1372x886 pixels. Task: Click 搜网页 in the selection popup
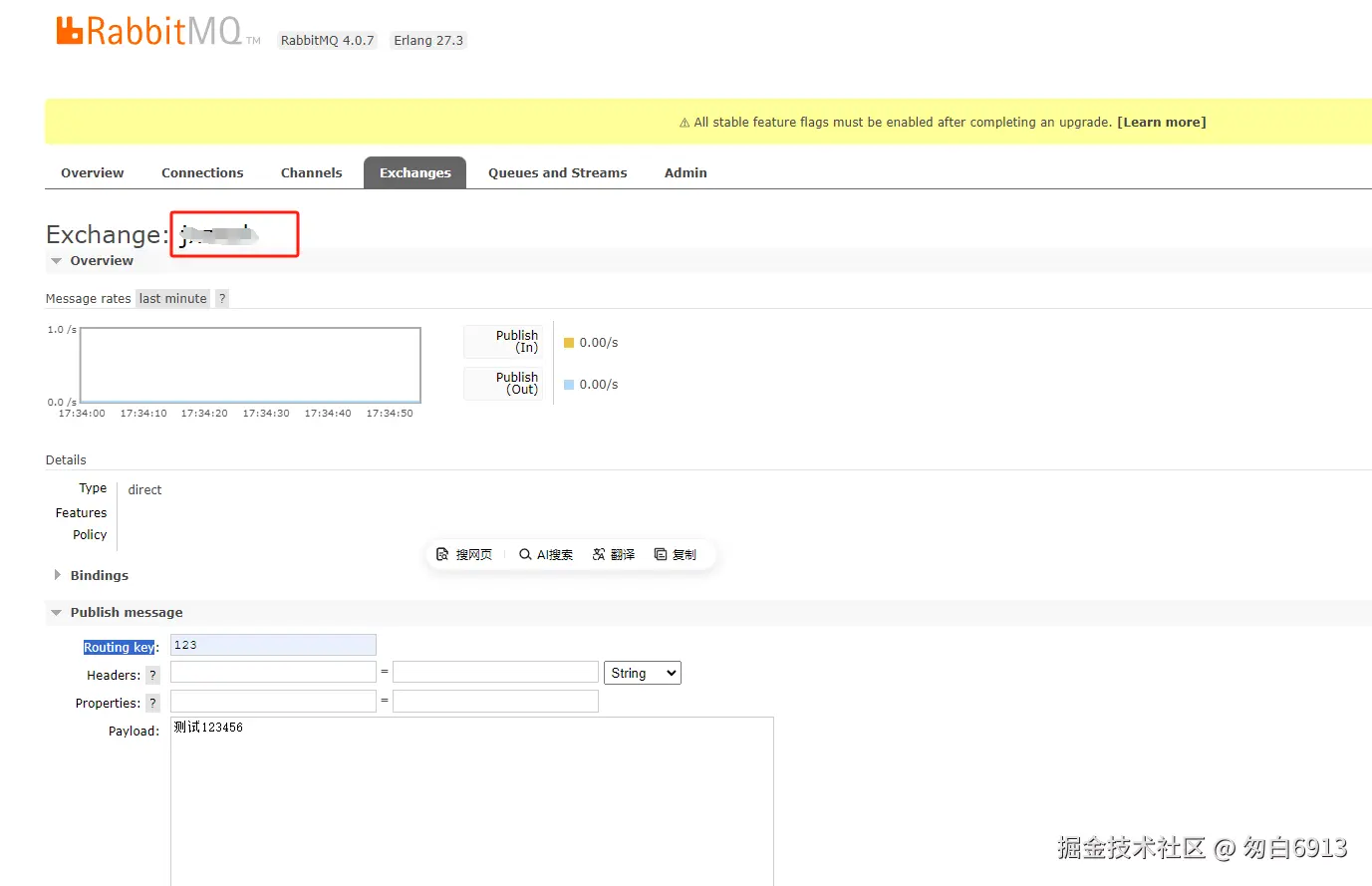(x=464, y=555)
